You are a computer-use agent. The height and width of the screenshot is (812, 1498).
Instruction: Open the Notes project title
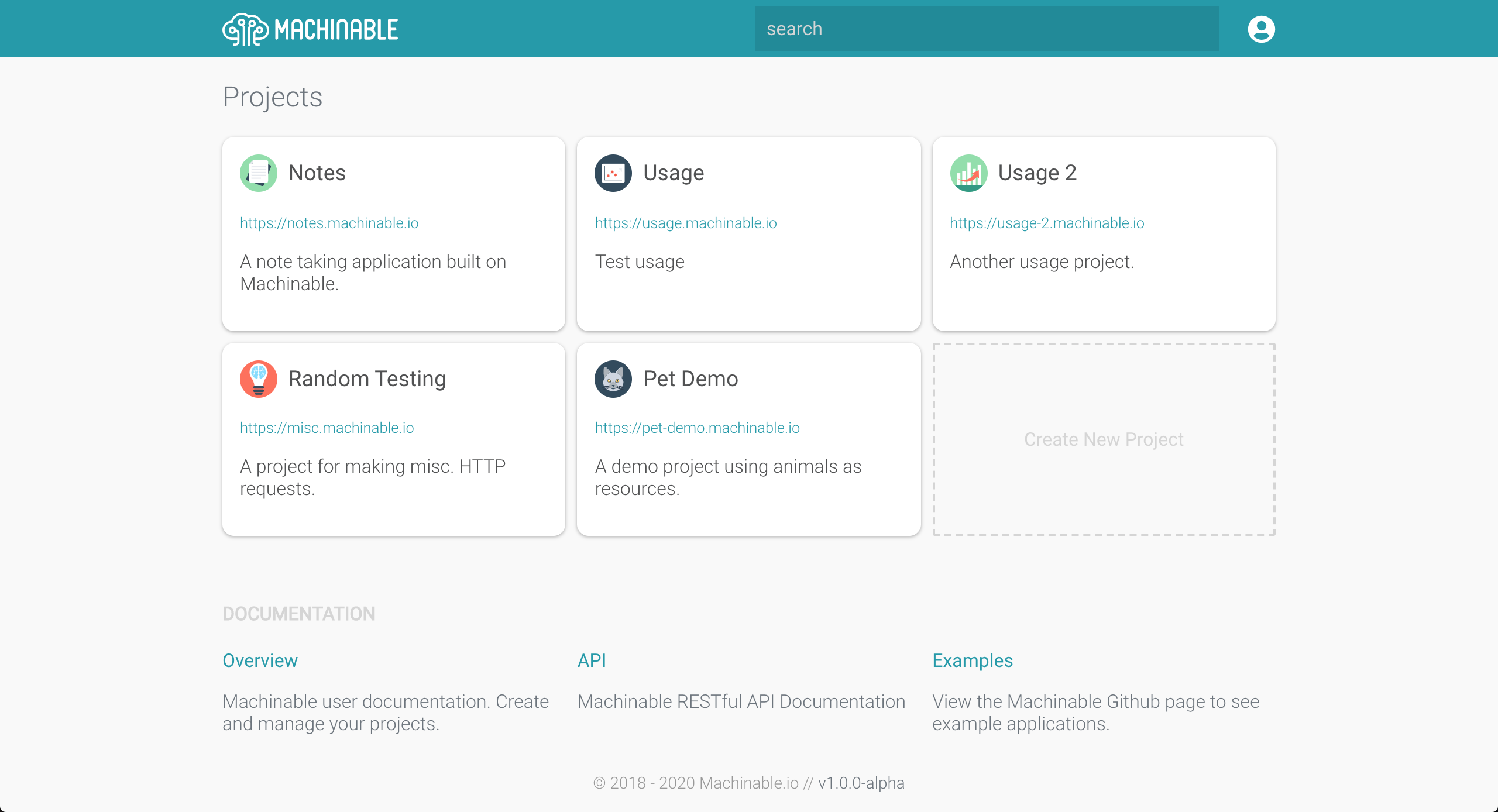(x=317, y=173)
